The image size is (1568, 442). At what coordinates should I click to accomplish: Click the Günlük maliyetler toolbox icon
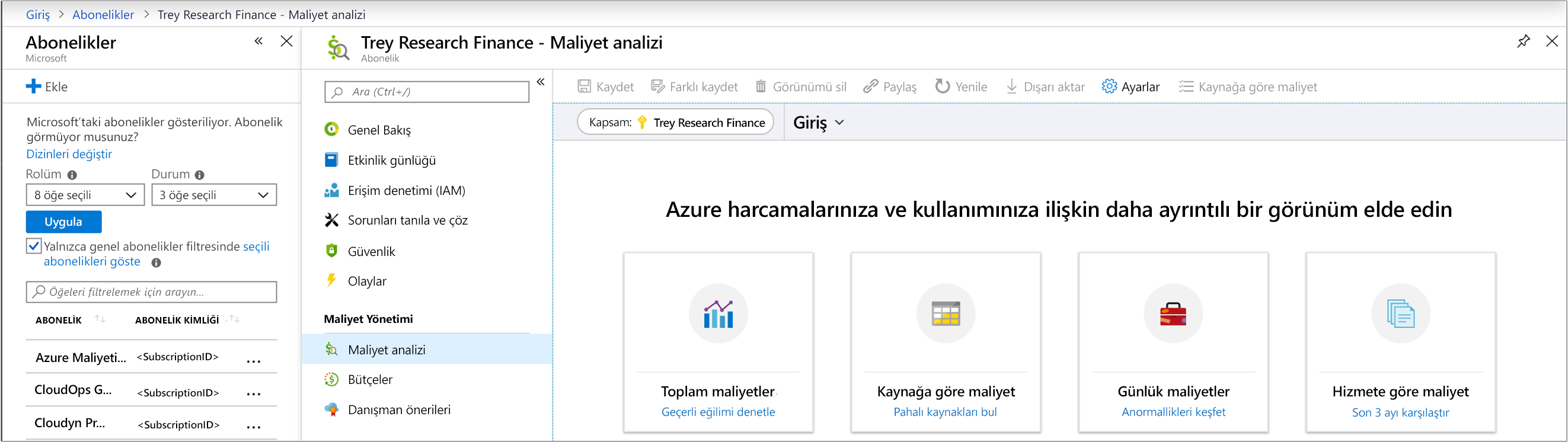pyautogui.click(x=1174, y=313)
